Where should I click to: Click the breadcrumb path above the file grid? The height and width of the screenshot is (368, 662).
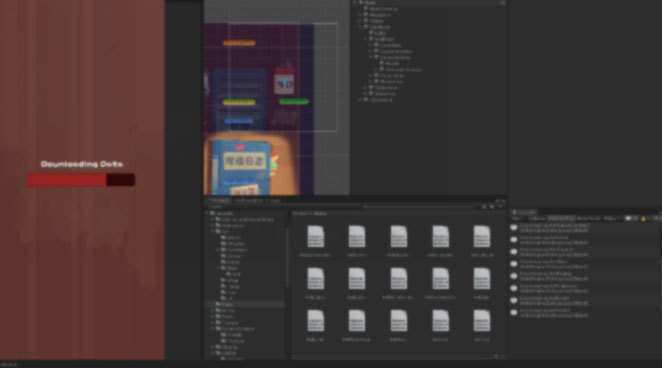[x=310, y=214]
